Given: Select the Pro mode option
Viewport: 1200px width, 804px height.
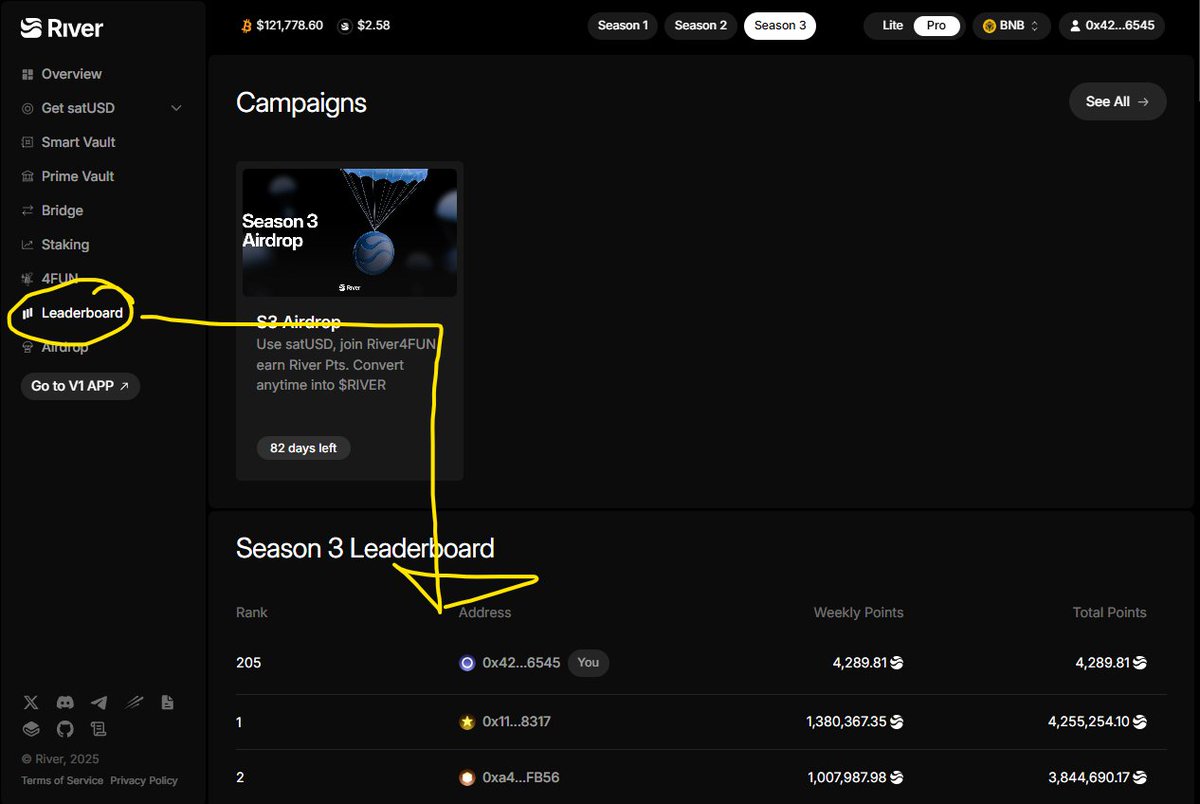Looking at the screenshot, I should coord(936,26).
